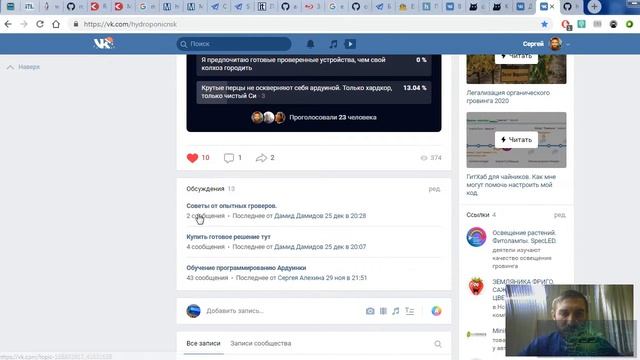Open the post's comments via the speech-bubble icon
Image resolution: width=640 pixels, height=360 pixels.
(229, 158)
